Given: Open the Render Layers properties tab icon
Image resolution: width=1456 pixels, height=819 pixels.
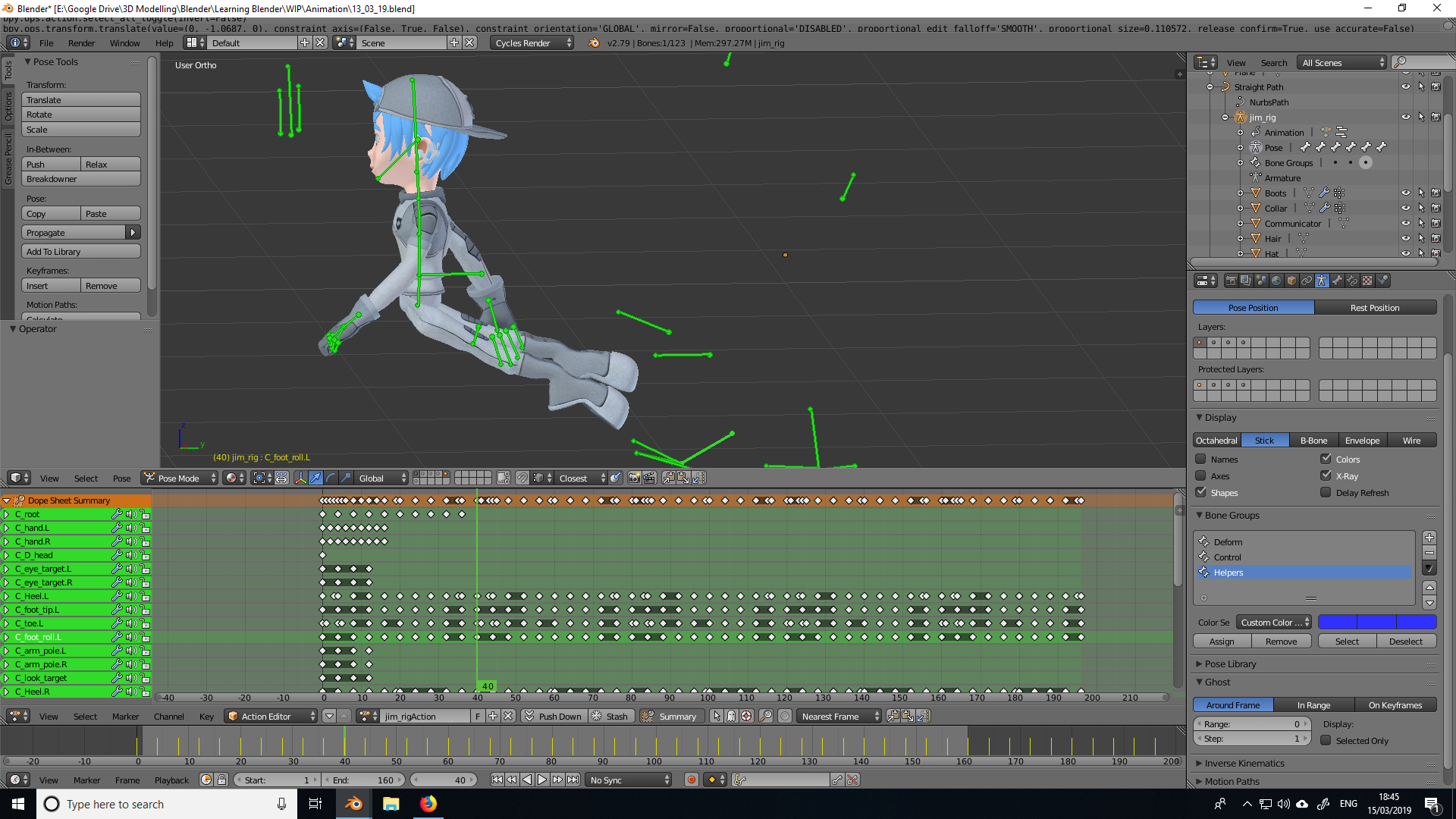Looking at the screenshot, I should click(x=1246, y=281).
